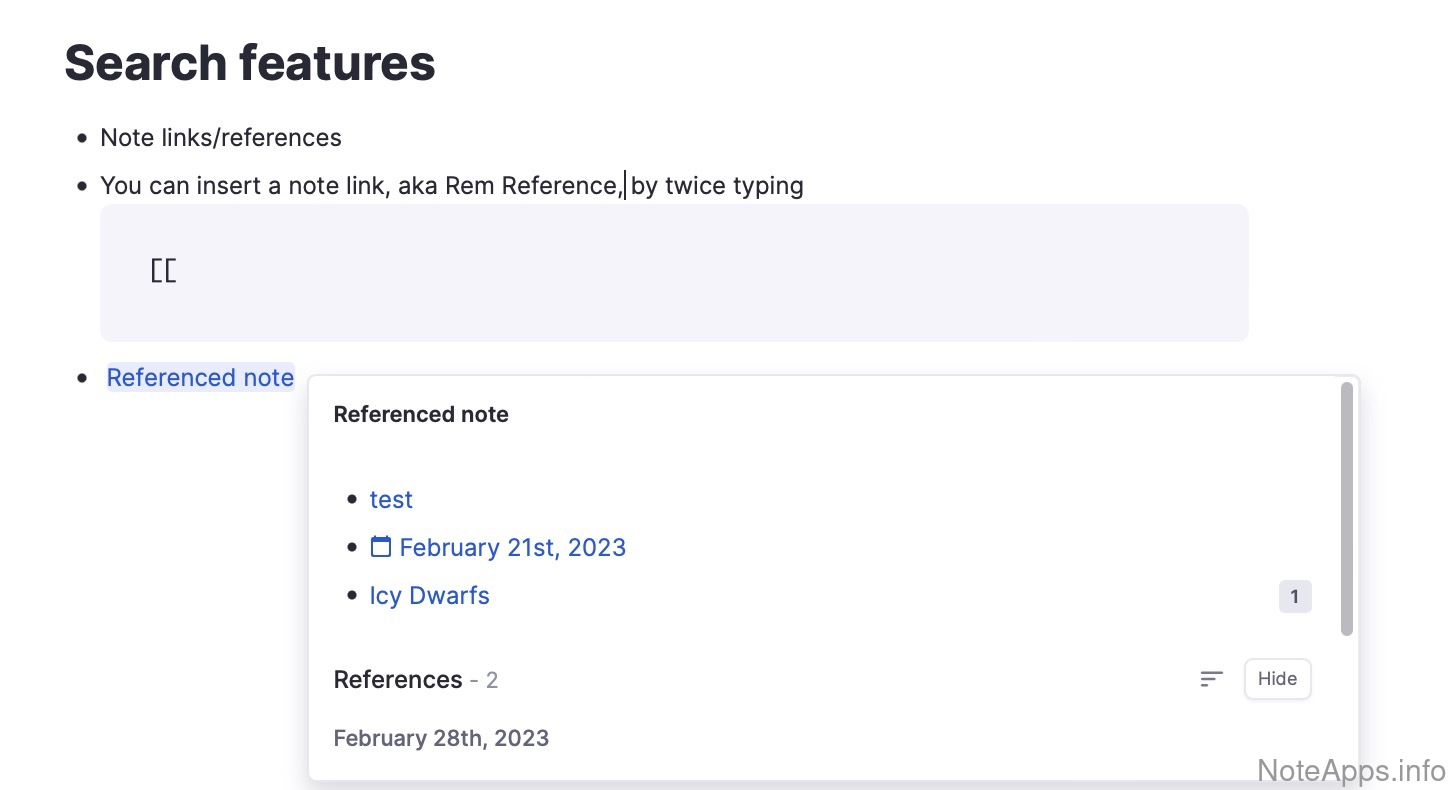1448x790 pixels.
Task: Click the bullet before February 21st, 2023
Action: tap(351, 548)
